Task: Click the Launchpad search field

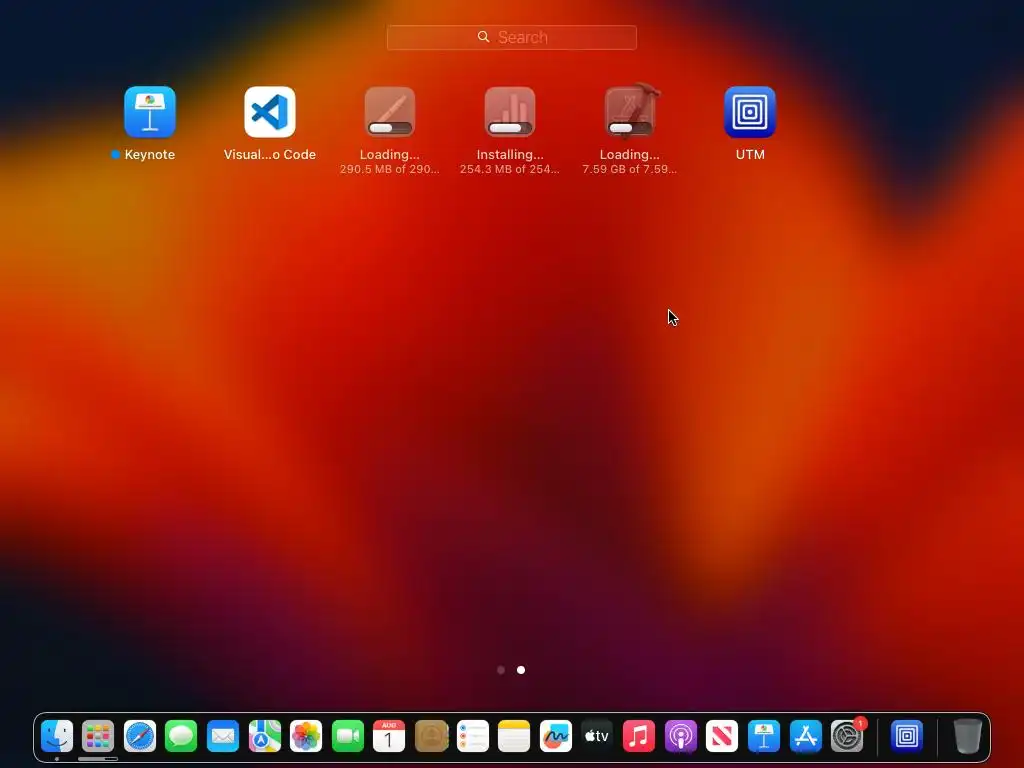Action: (511, 37)
